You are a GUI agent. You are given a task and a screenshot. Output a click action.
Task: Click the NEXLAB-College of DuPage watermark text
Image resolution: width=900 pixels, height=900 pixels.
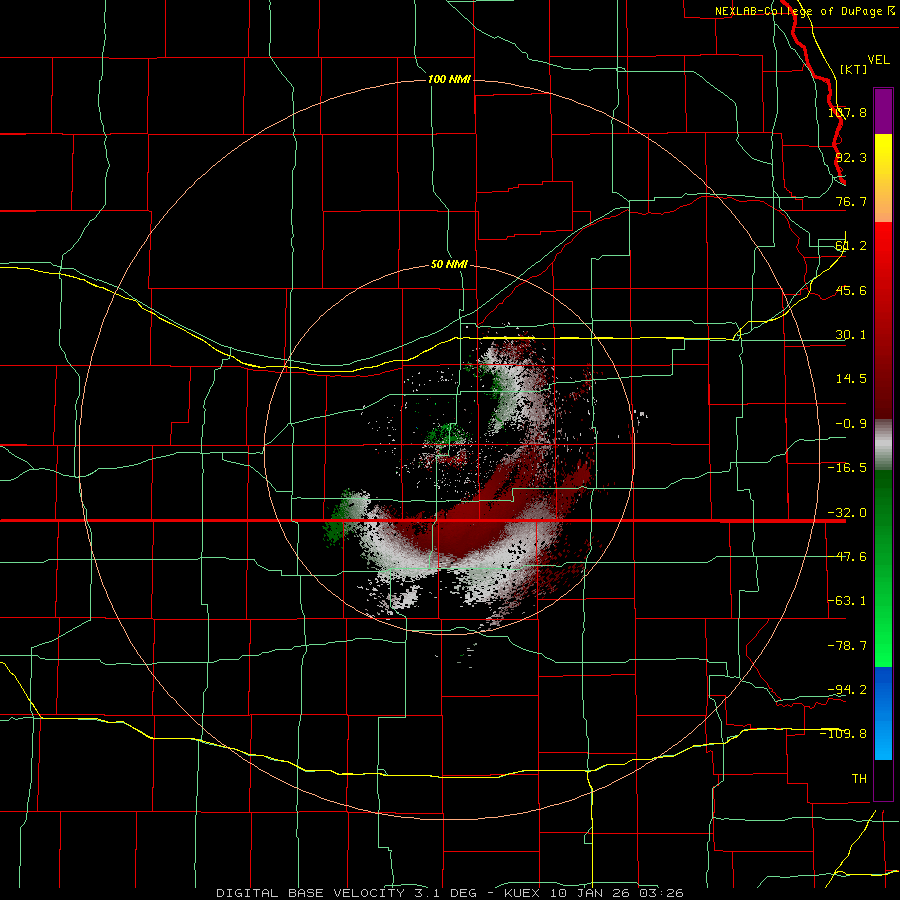[798, 11]
